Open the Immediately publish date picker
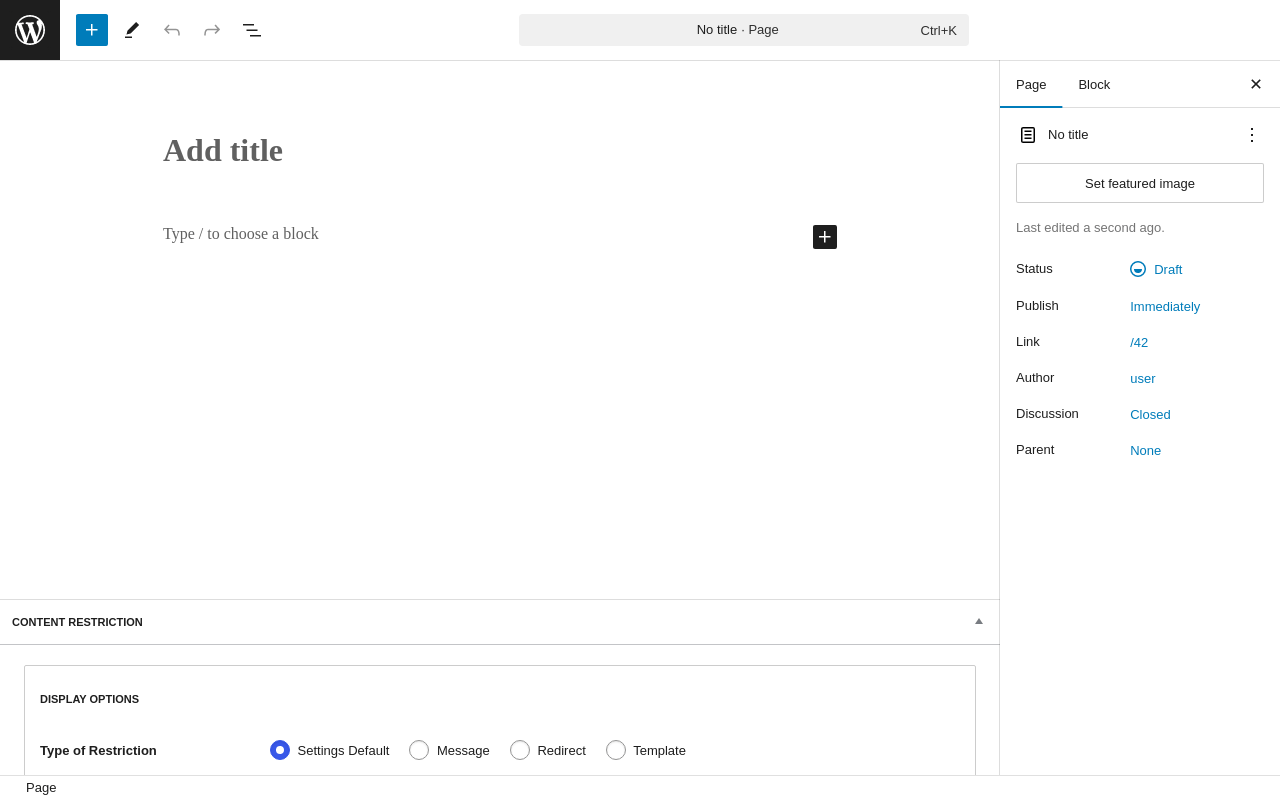1280x800 pixels. tap(1165, 307)
